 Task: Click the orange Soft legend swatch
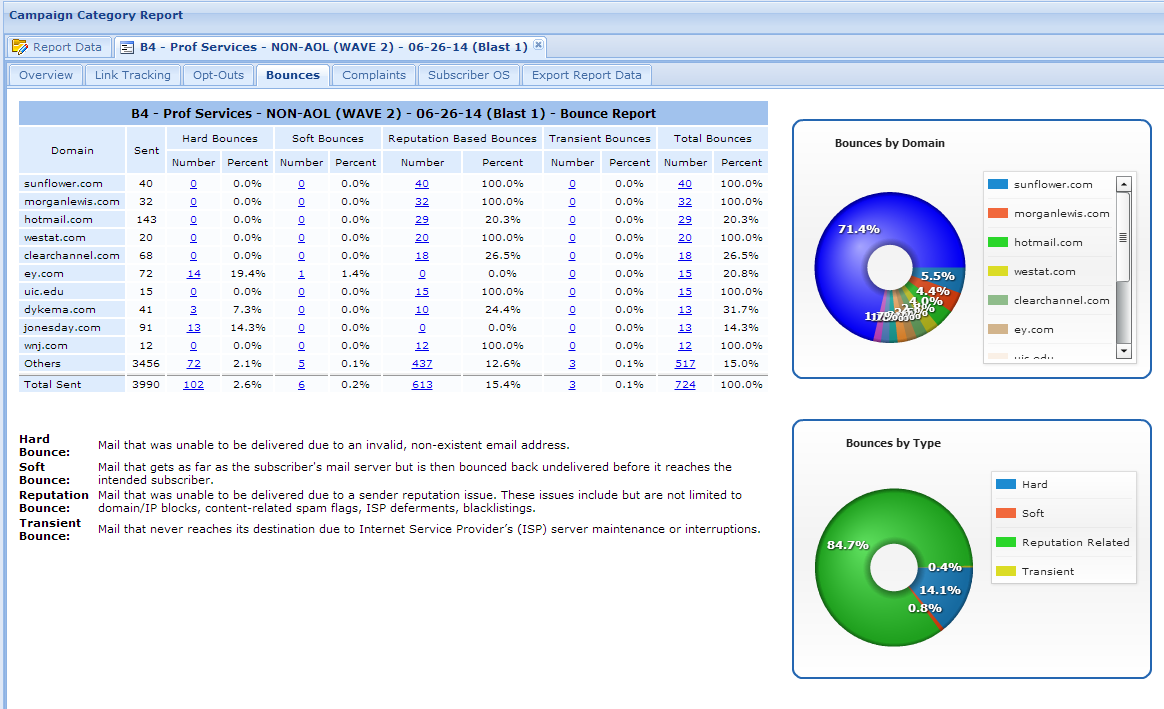point(1005,513)
